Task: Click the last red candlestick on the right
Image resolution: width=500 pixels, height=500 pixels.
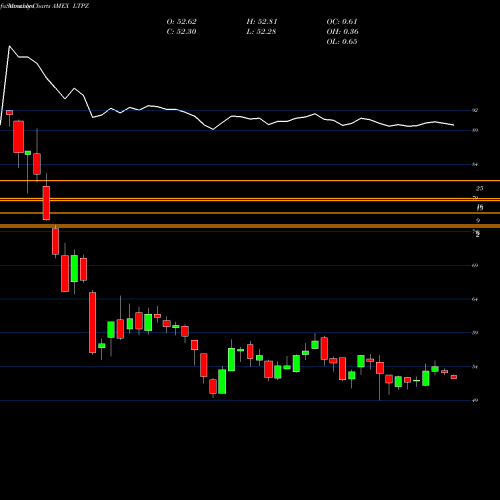Action: click(x=454, y=377)
